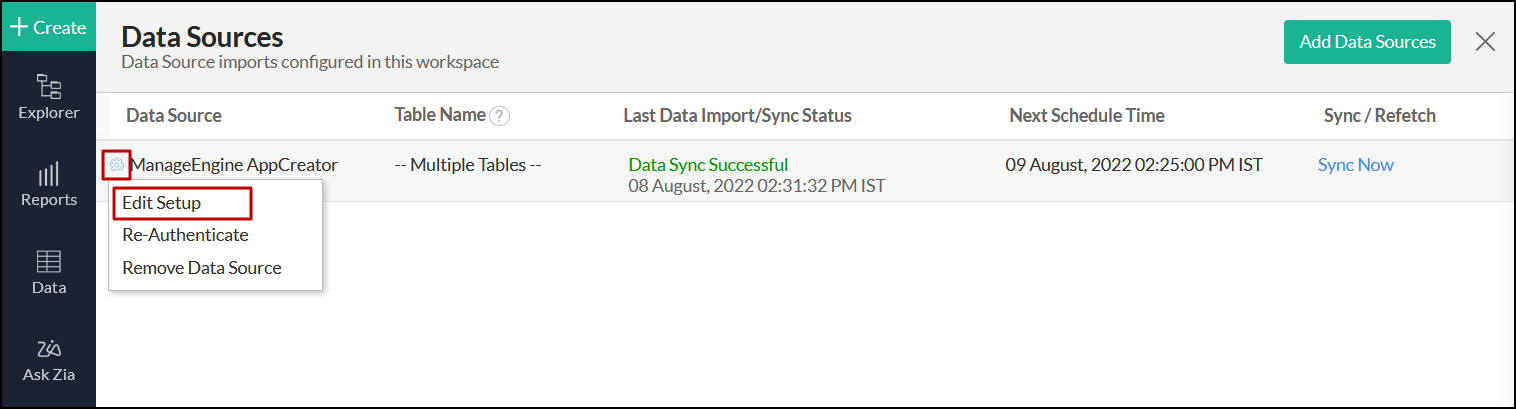Click the Data Sync Successful status text
This screenshot has width=1516, height=409.
click(708, 165)
